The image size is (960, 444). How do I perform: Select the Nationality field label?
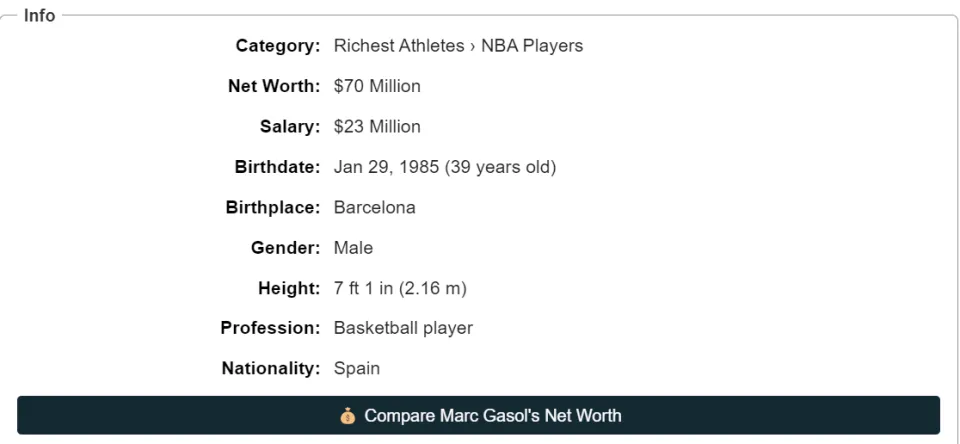point(271,369)
